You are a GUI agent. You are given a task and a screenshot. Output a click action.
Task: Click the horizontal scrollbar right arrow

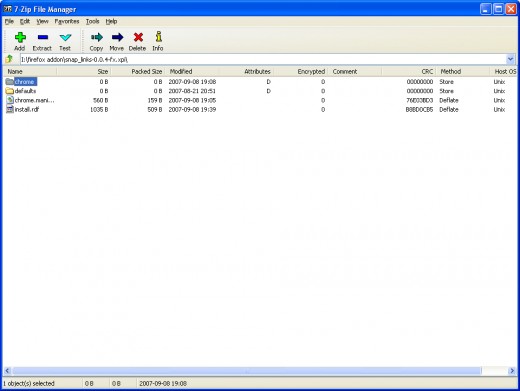tap(512, 370)
